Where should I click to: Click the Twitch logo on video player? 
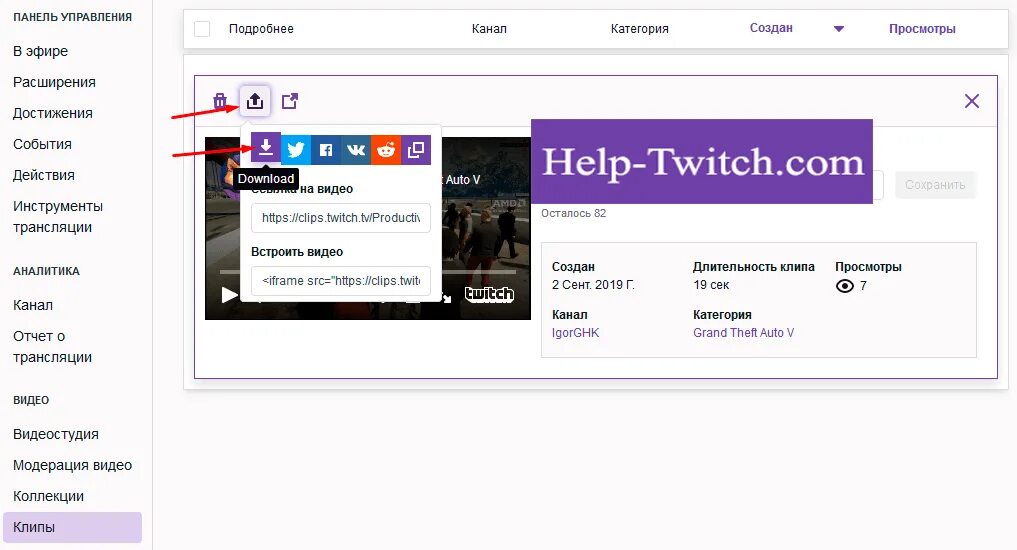click(489, 294)
